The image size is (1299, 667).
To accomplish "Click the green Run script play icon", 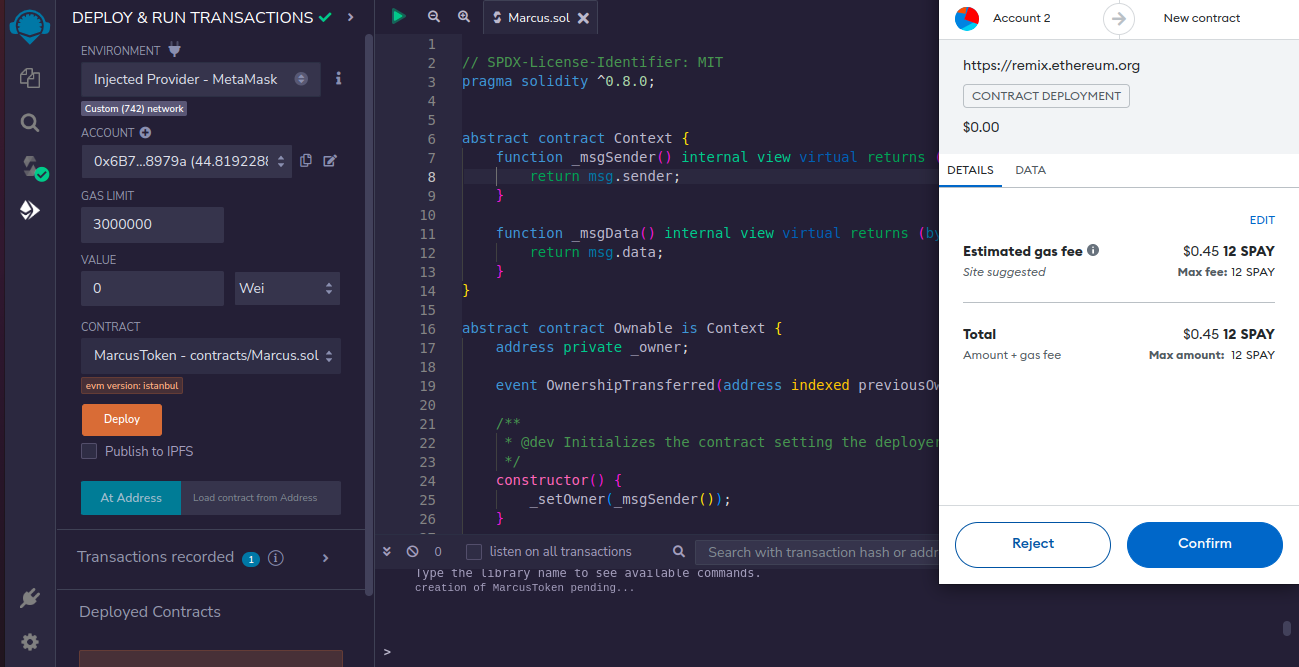I will coord(399,17).
